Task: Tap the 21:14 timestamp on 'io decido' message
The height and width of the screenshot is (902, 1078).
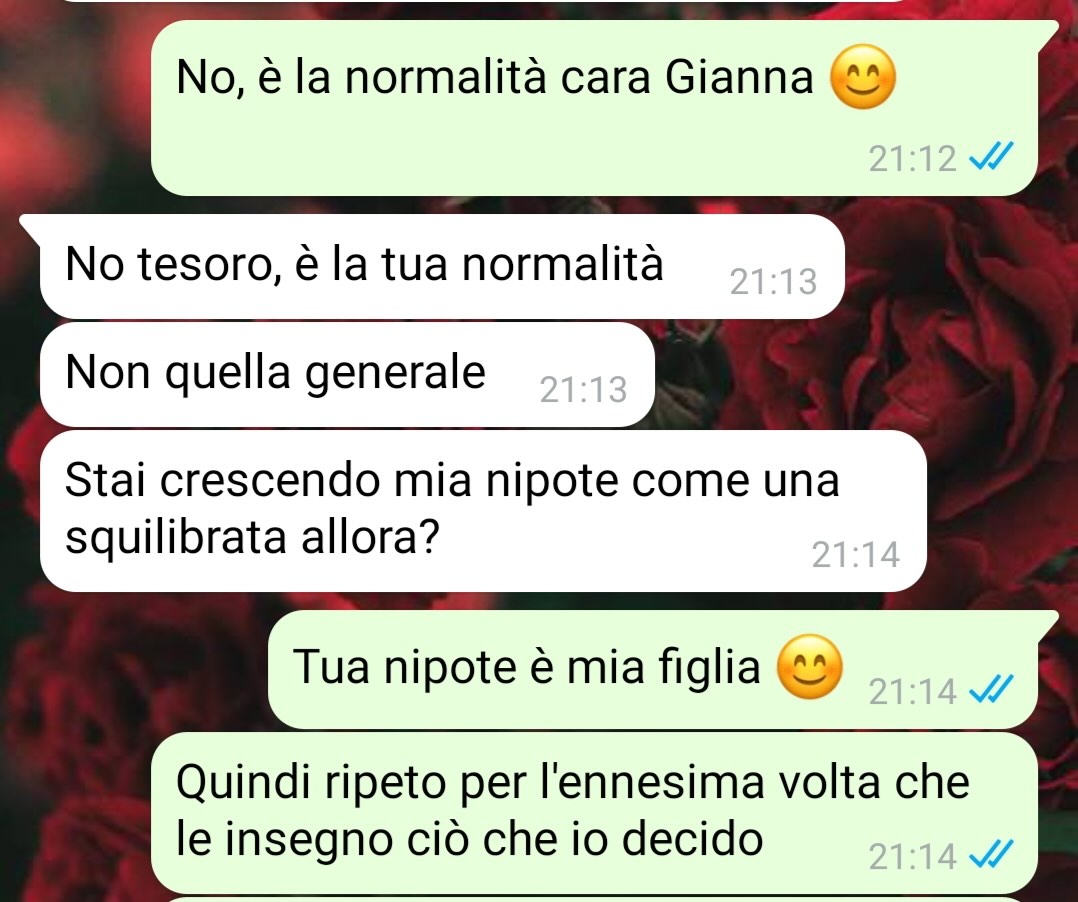Action: 912,856
